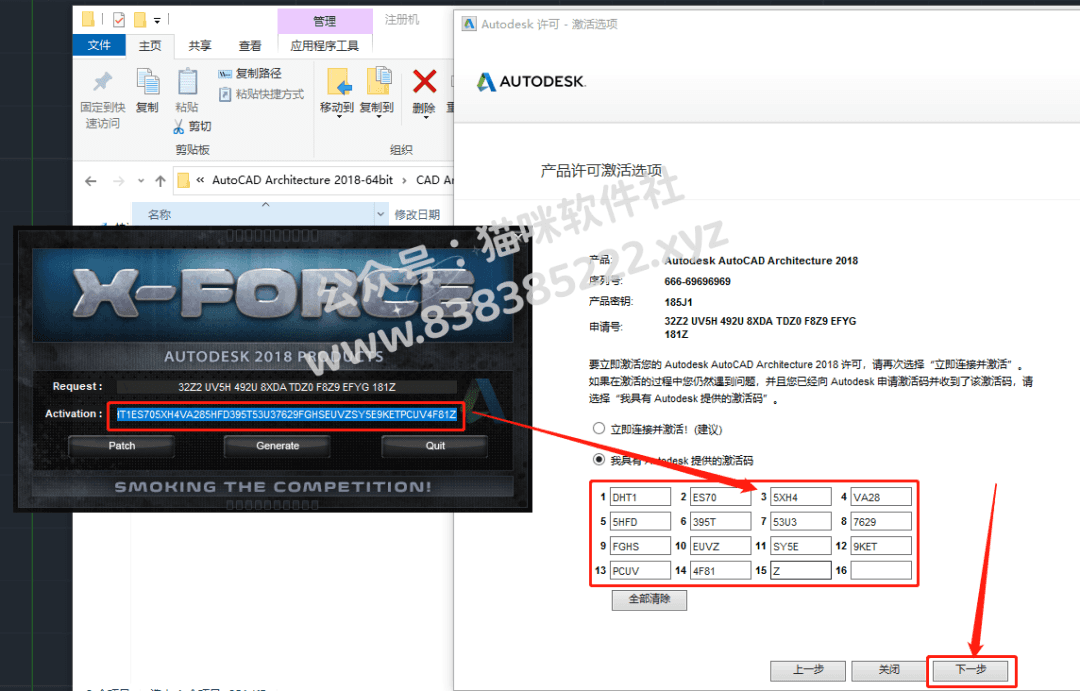
Task: Click the 关闭 (Close) button in Autodesk dialog
Action: click(x=889, y=670)
